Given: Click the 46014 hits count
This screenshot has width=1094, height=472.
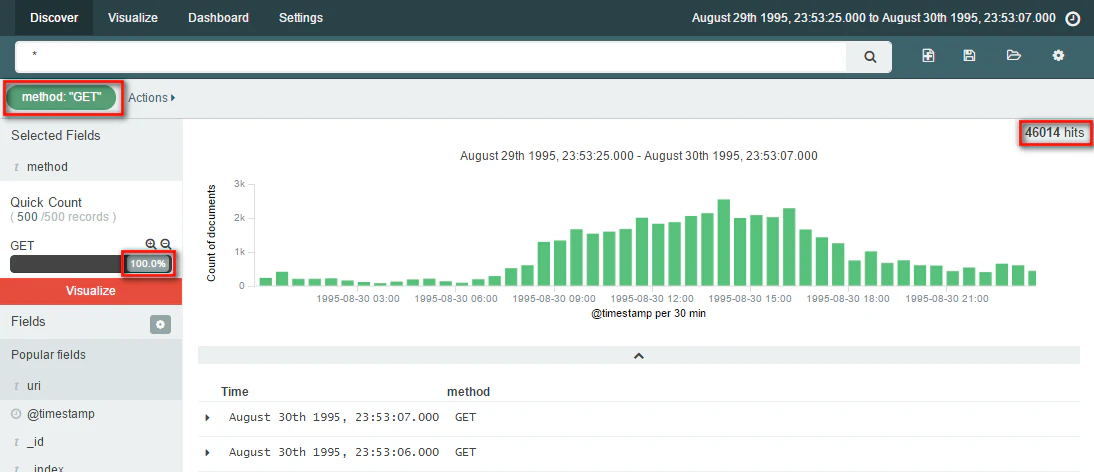Looking at the screenshot, I should [1056, 132].
